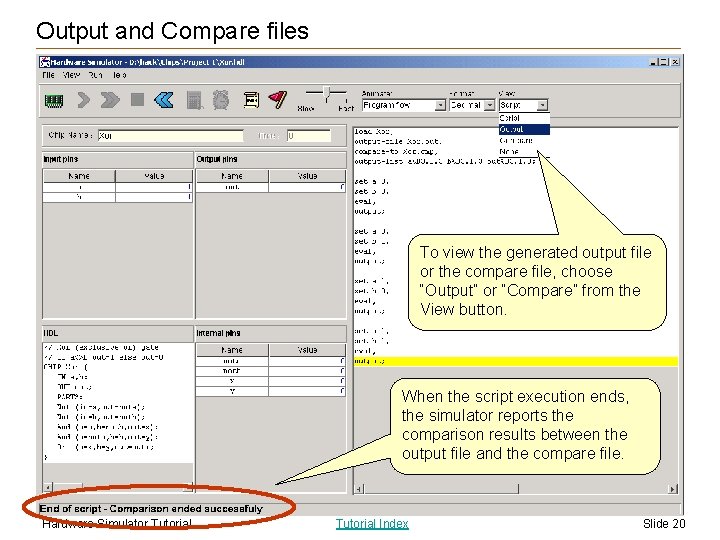Click the Hardware Simulator title bar icon

[x=45, y=62]
